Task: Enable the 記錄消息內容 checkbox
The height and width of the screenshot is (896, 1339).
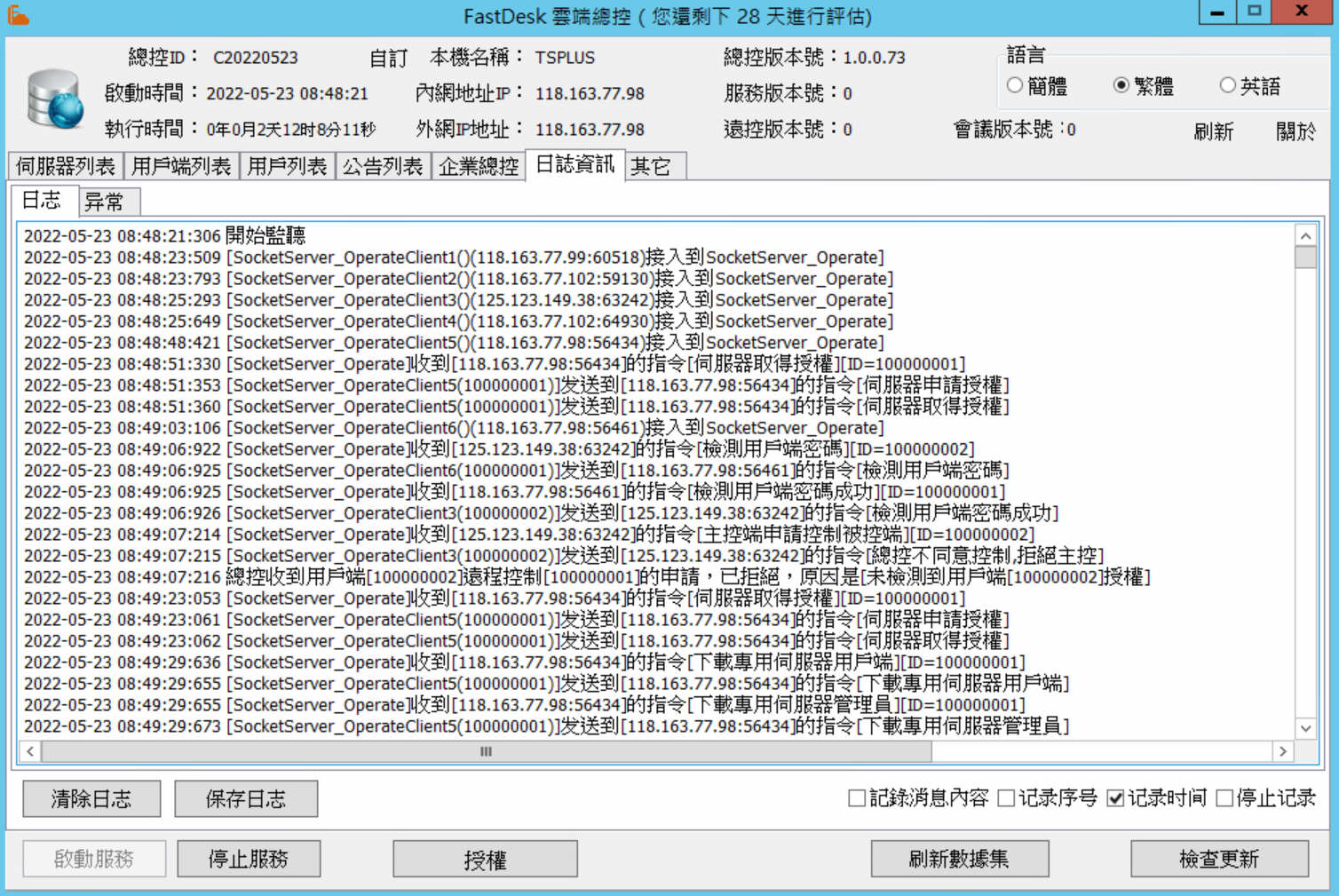Action: (x=857, y=798)
